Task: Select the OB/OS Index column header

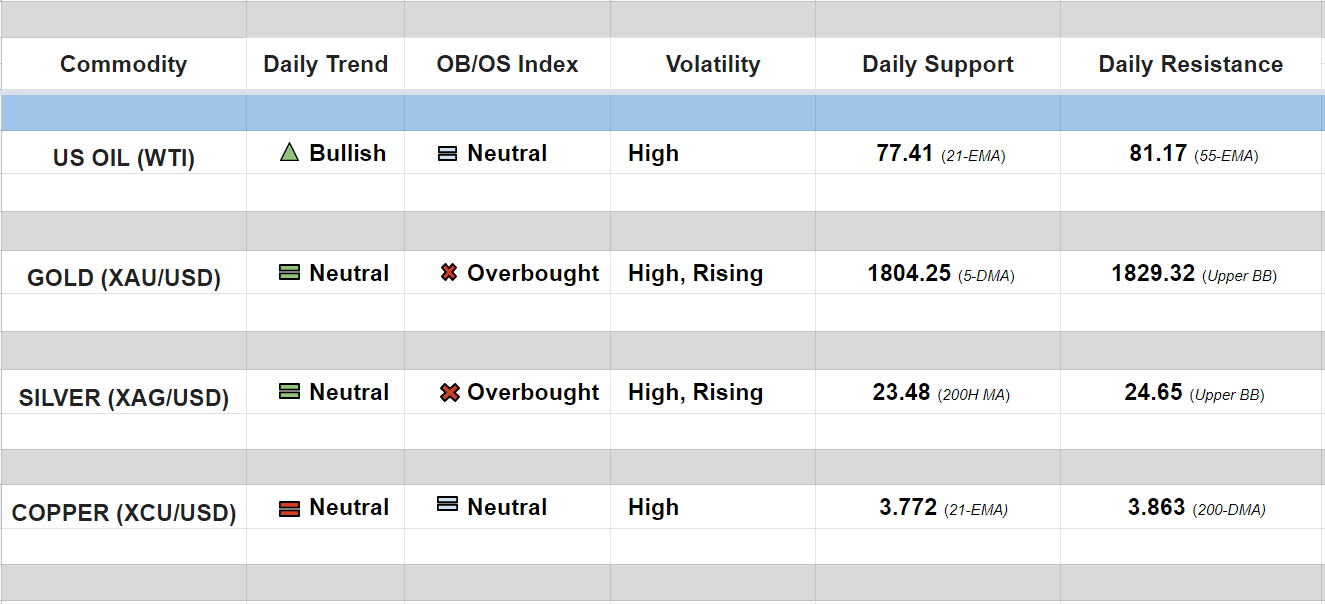Action: pos(507,64)
